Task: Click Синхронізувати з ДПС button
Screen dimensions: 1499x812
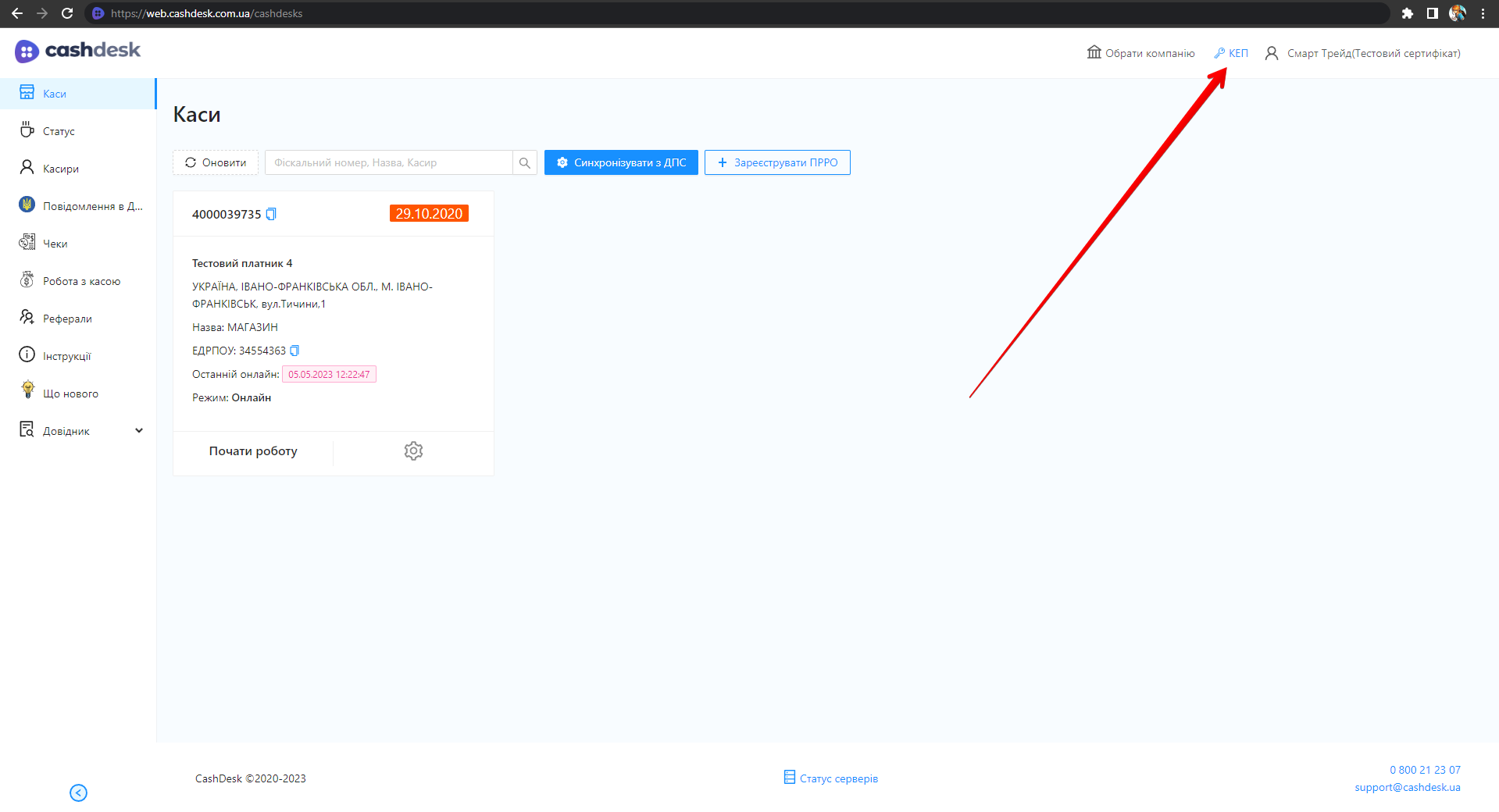Action: pos(621,162)
